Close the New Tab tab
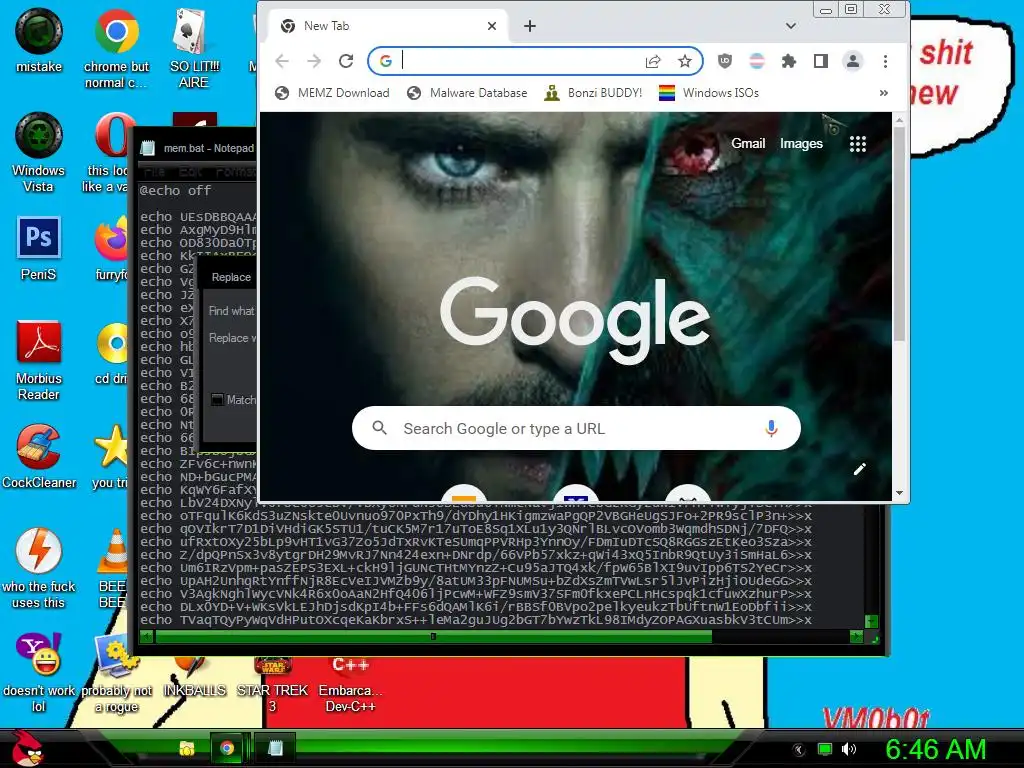This screenshot has width=1024, height=768. (492, 26)
